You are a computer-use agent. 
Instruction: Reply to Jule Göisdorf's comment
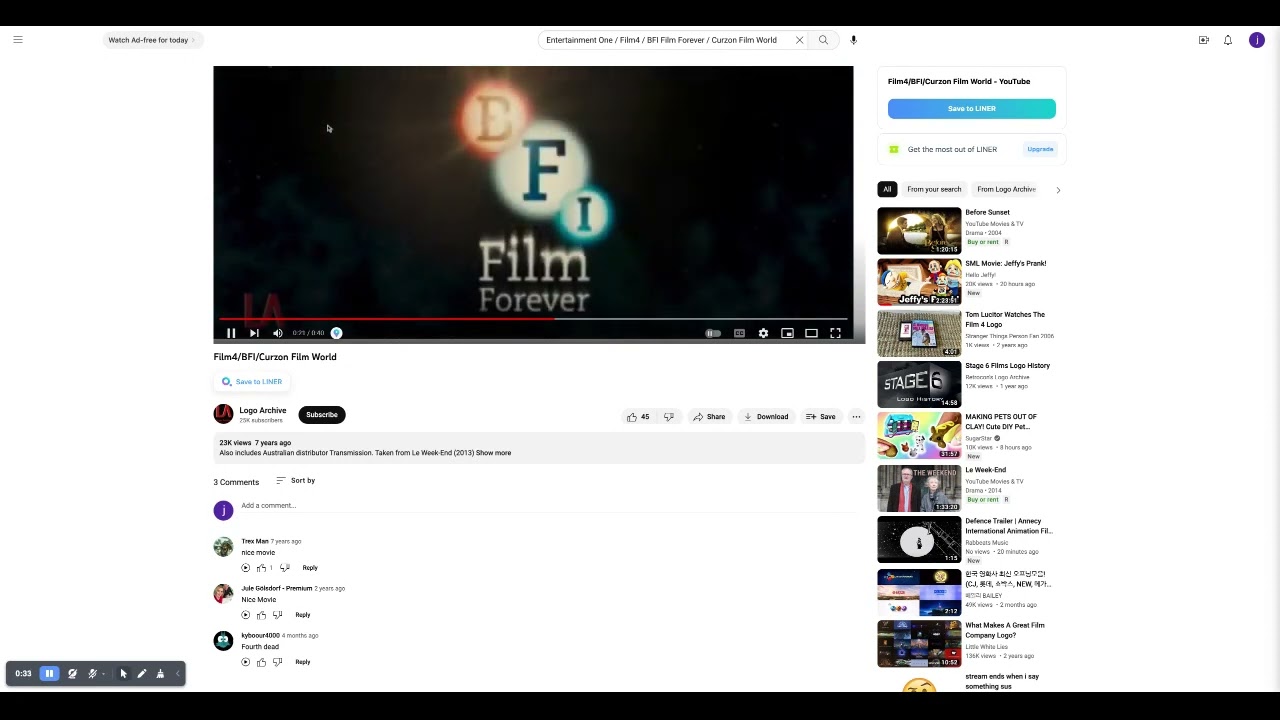coord(303,615)
